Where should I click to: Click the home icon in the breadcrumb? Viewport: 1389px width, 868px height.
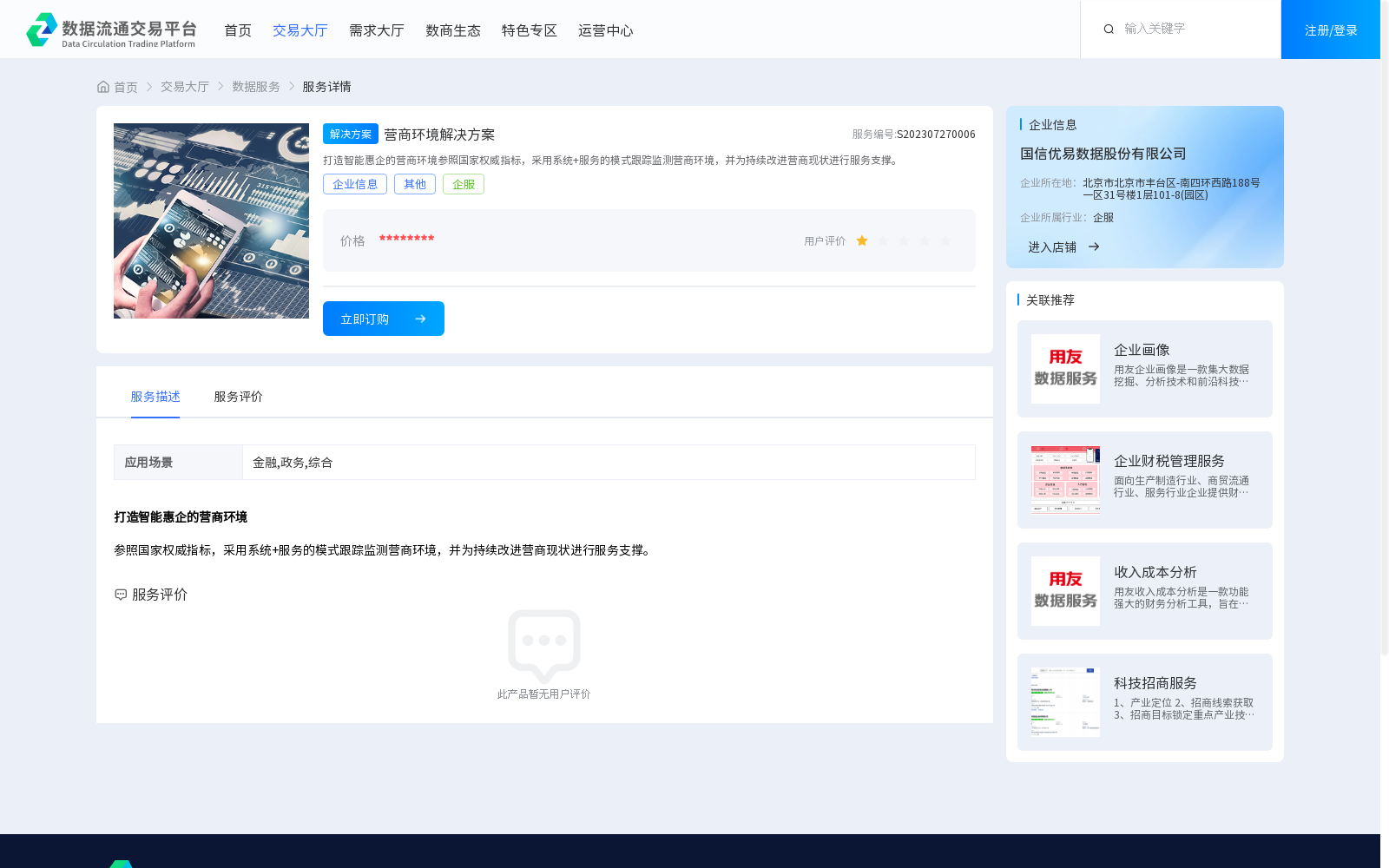point(103,87)
